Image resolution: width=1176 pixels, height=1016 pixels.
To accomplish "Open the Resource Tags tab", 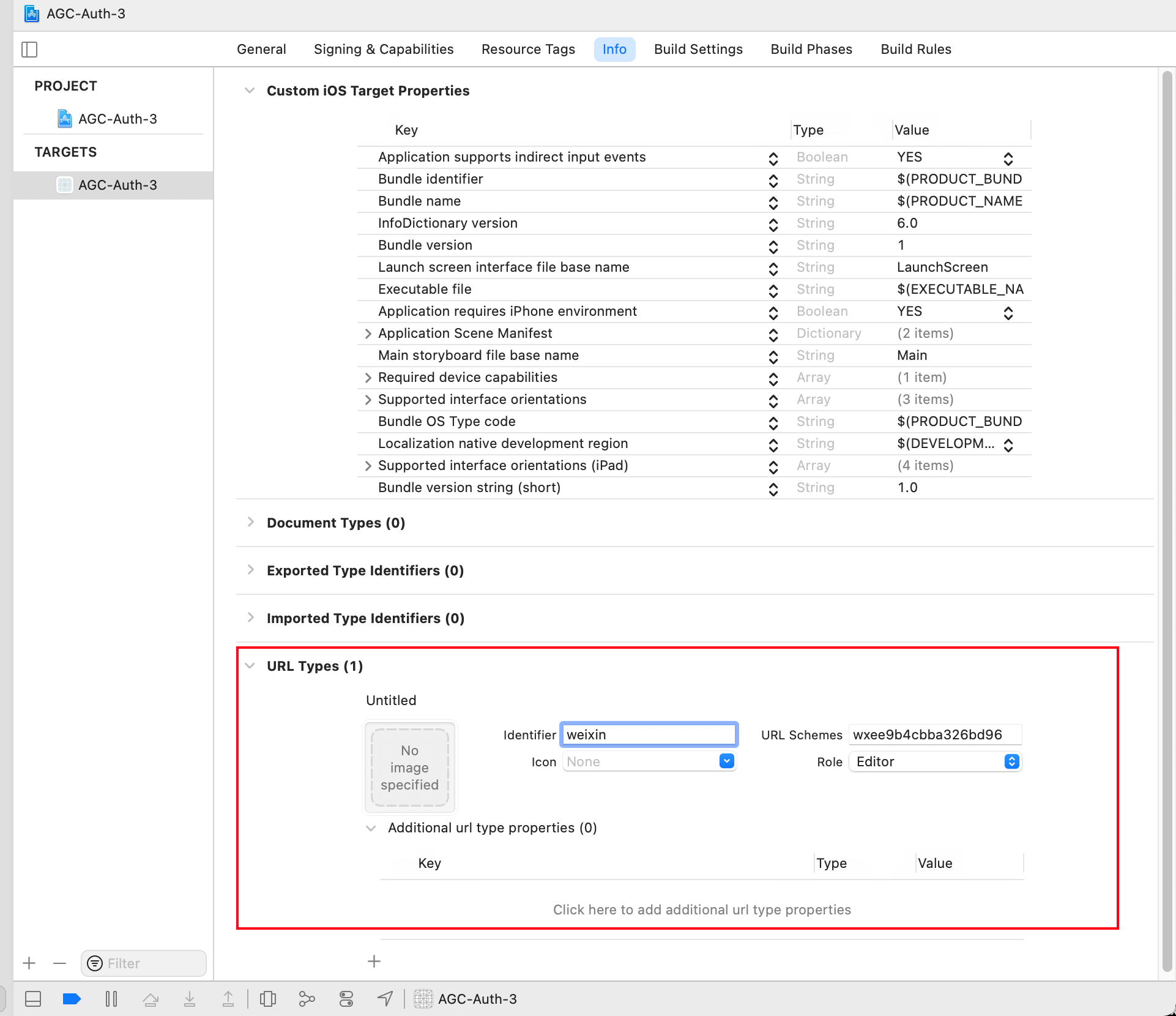I will [528, 49].
